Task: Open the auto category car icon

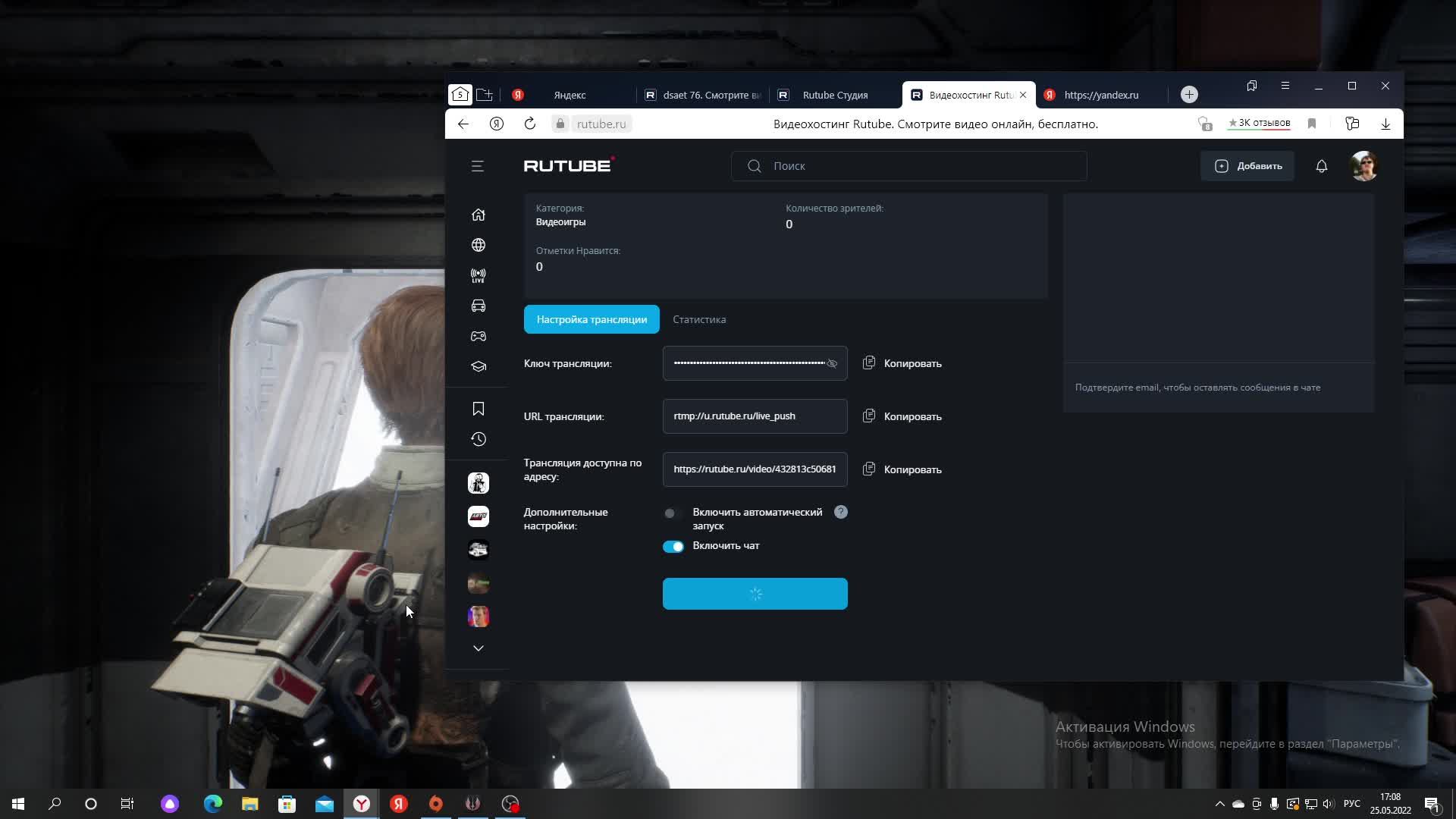Action: [x=478, y=306]
